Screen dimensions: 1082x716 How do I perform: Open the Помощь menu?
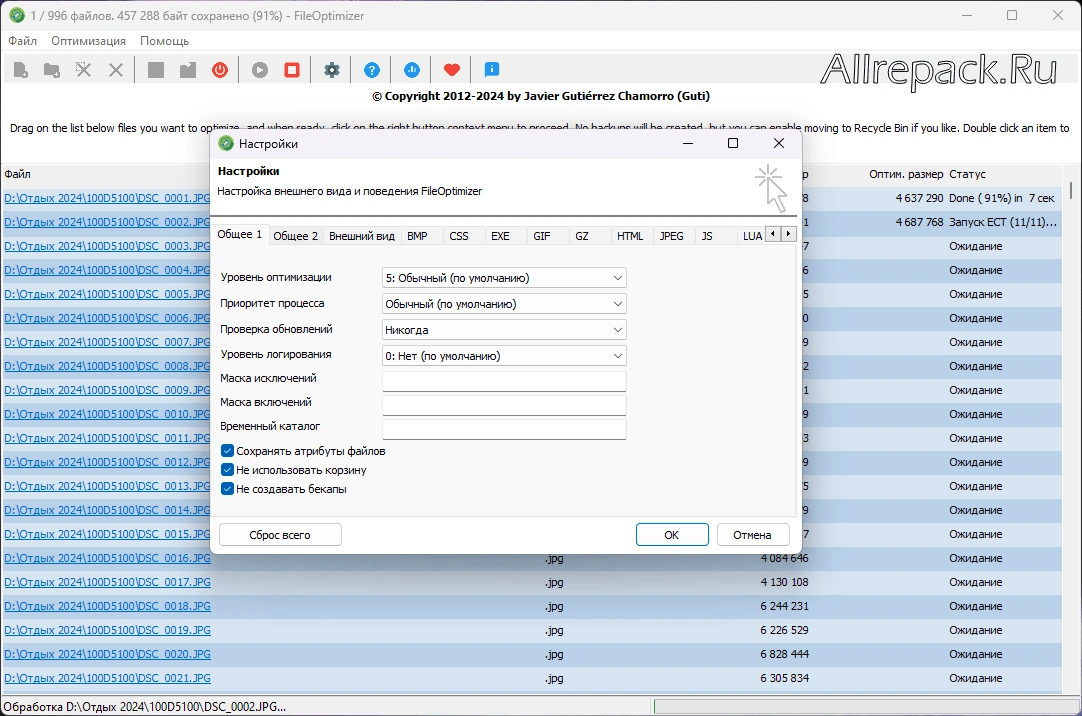tap(164, 41)
